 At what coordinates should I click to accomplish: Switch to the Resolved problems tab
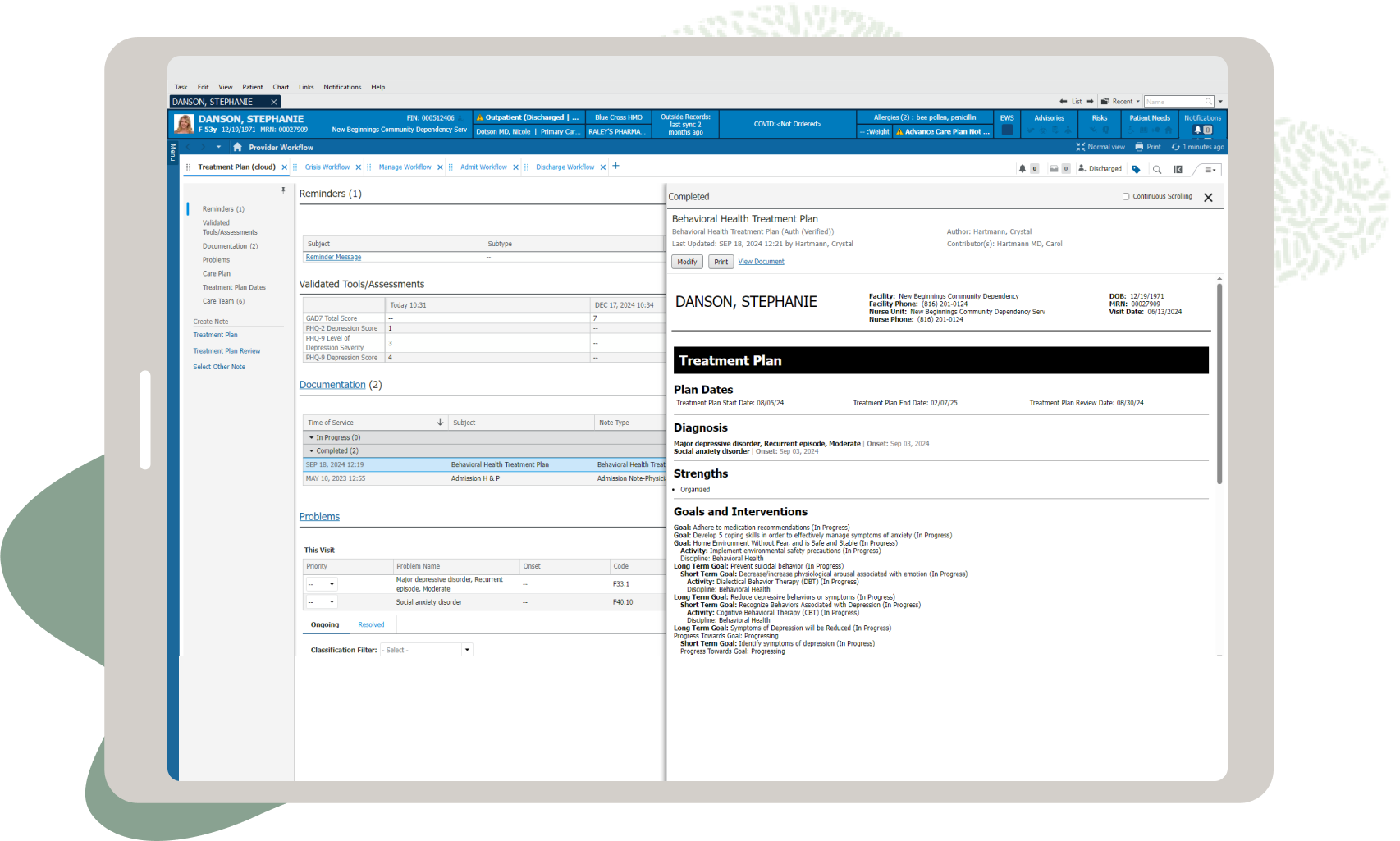371,625
